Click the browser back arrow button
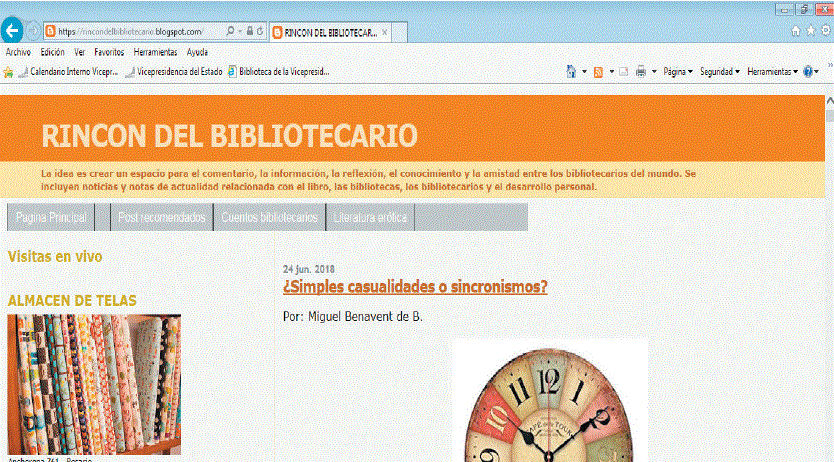834x462 pixels. pos(13,31)
